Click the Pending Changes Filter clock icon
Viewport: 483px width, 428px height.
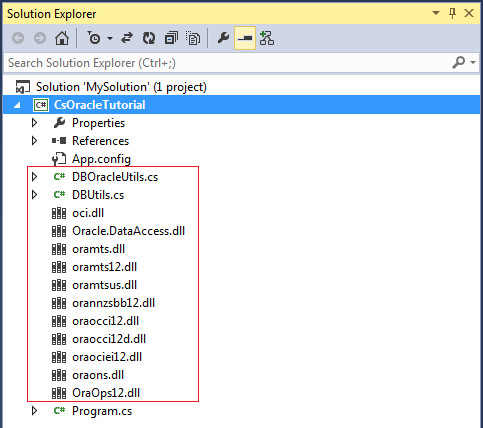coord(94,38)
